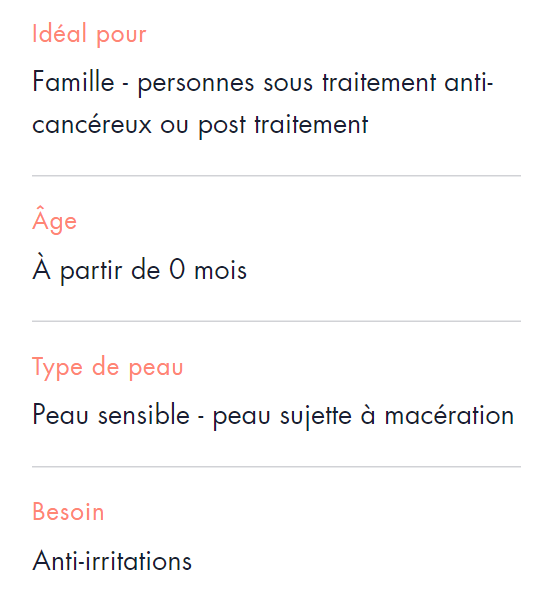Select the "Anti-irritations" value text
The height and width of the screenshot is (600, 555).
tap(112, 561)
